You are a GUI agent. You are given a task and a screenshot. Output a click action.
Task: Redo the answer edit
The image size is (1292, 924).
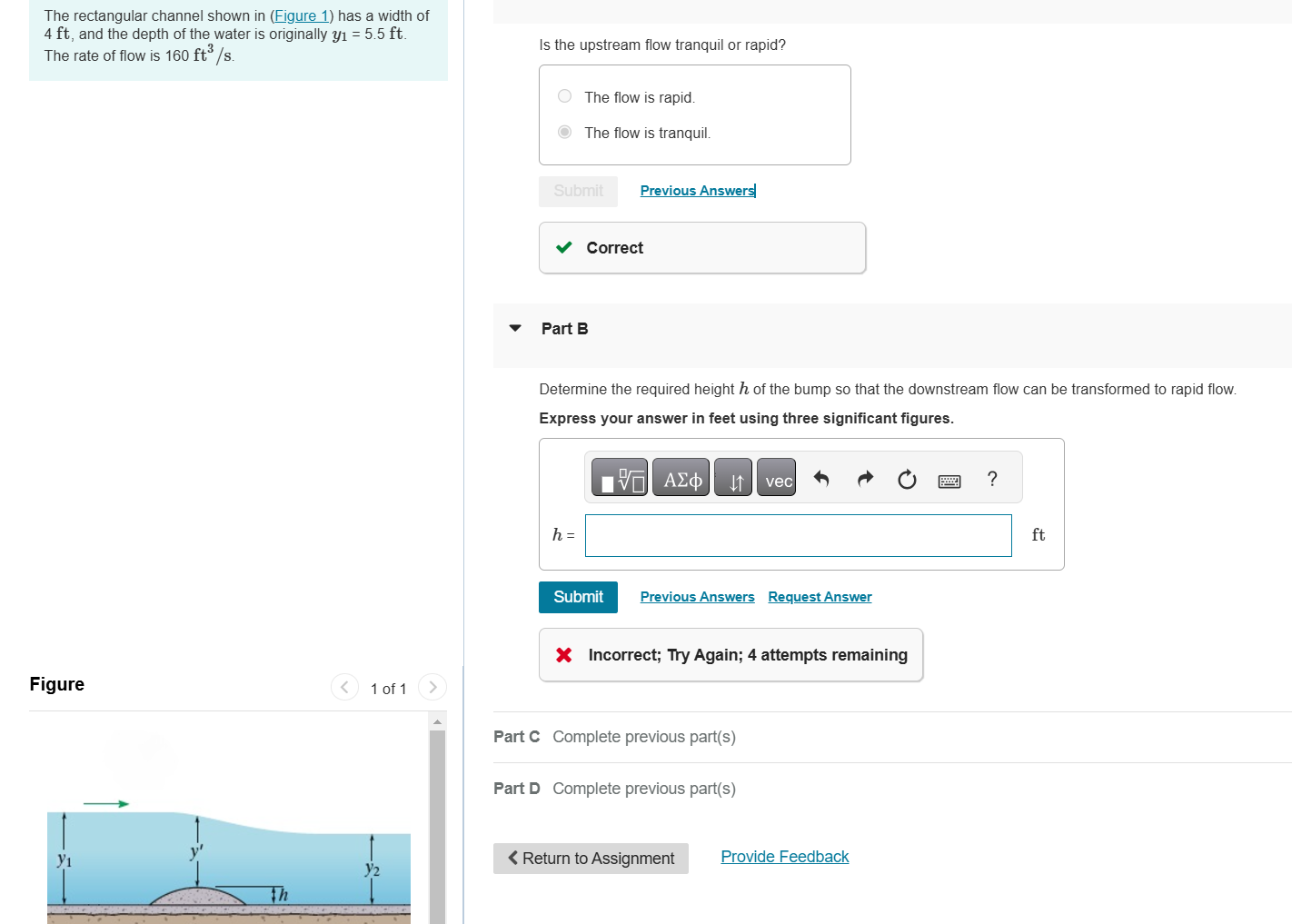865,479
